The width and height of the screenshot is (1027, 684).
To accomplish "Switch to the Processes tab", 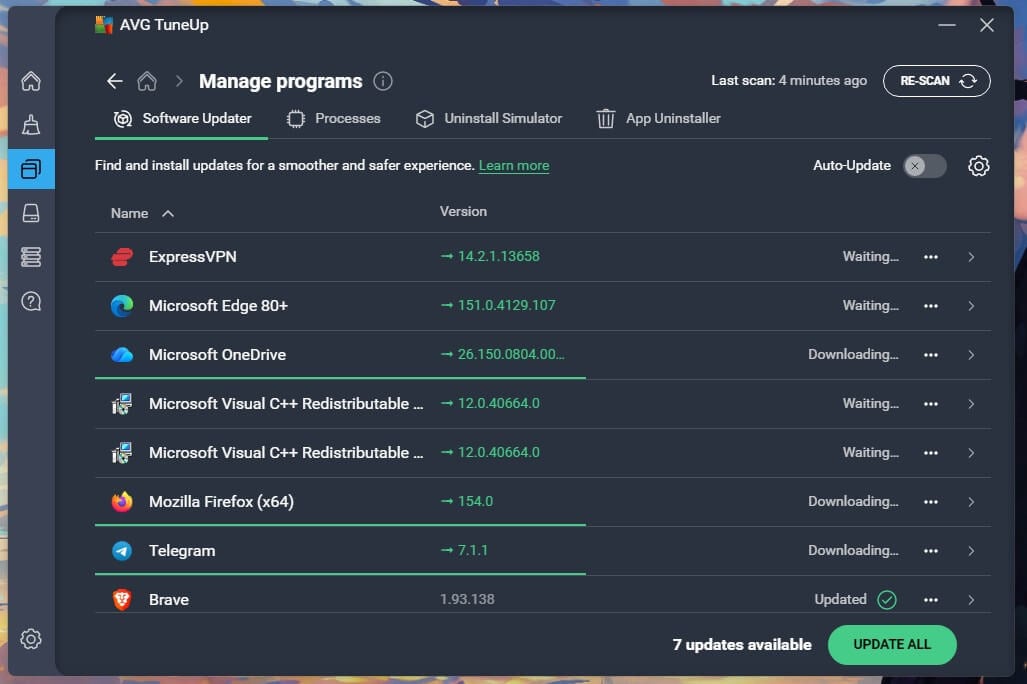I will pos(333,119).
